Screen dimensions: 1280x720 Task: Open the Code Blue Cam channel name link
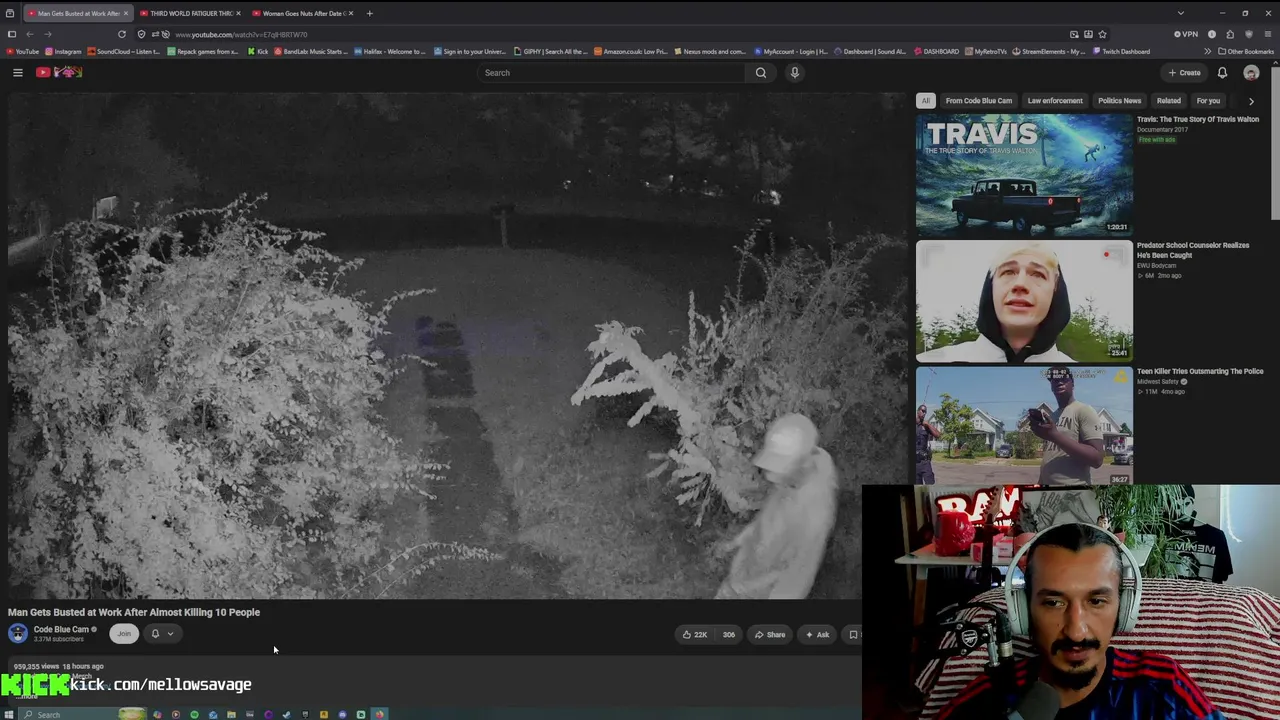pos(61,630)
